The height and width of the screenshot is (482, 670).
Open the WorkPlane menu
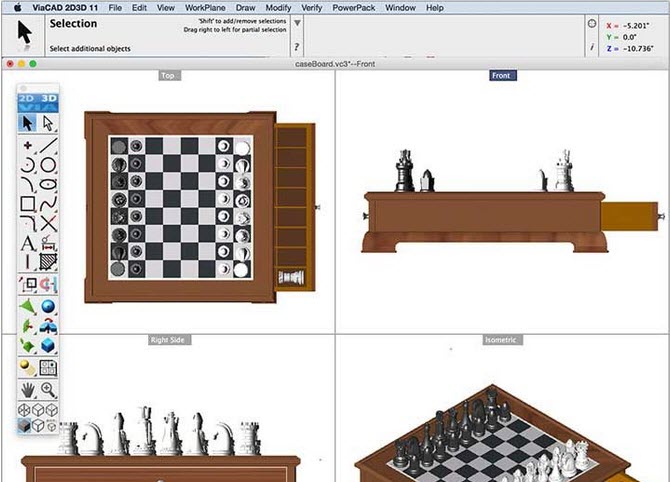[205, 8]
